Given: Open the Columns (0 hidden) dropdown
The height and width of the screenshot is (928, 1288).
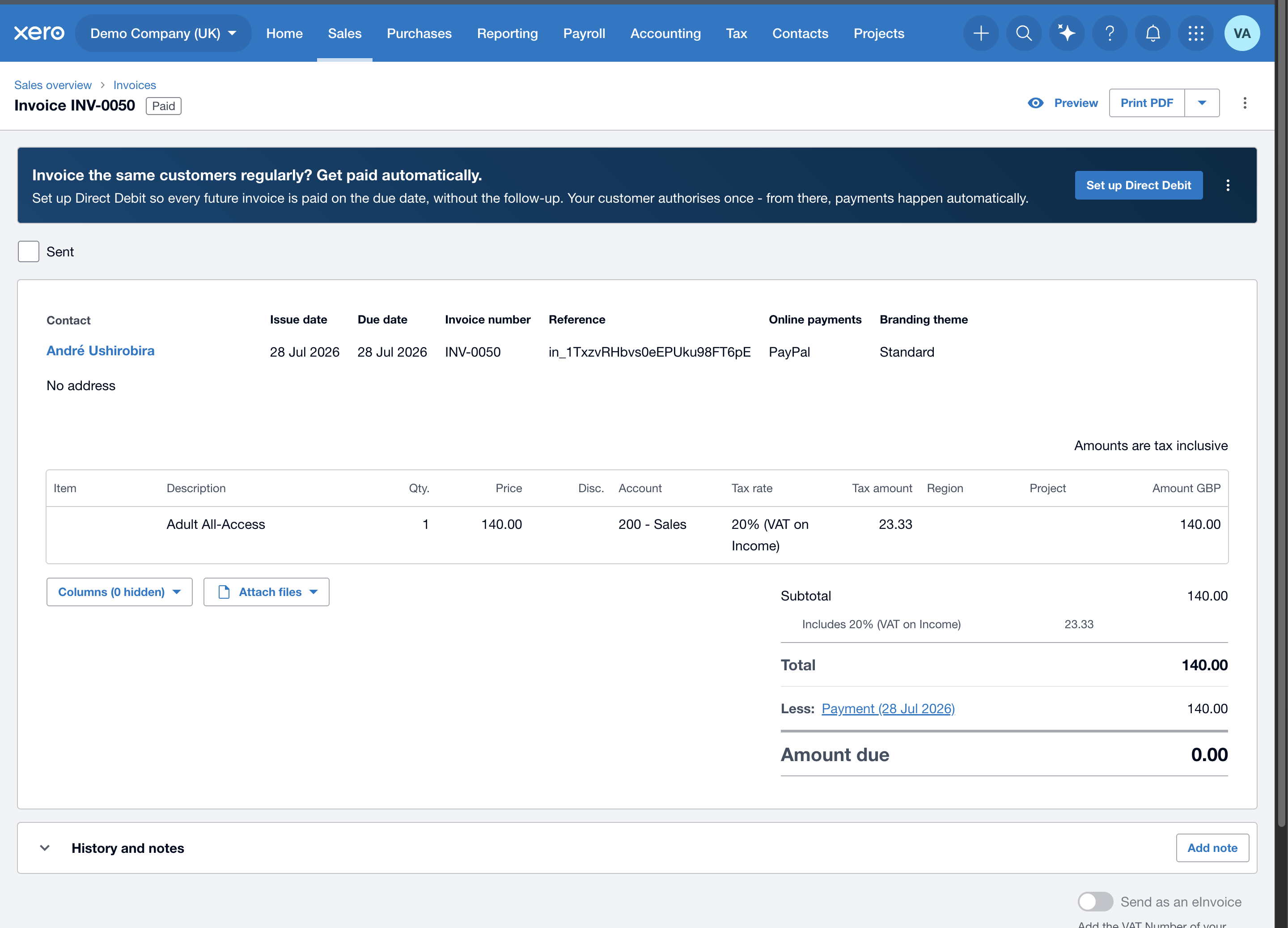Looking at the screenshot, I should [x=119, y=592].
